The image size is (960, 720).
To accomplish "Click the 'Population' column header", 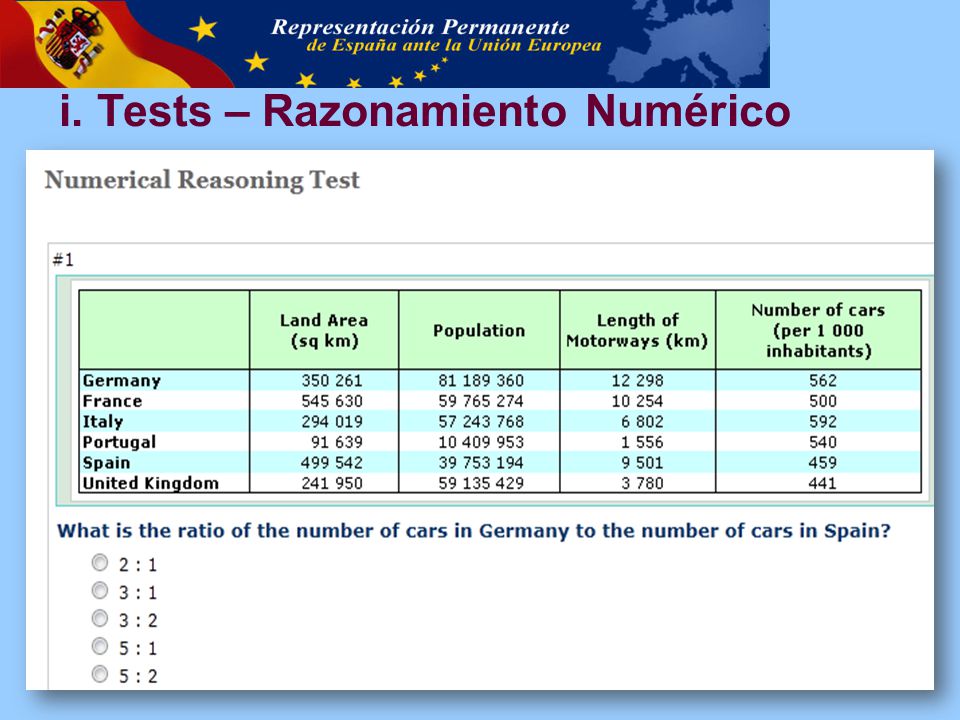I will (479, 331).
